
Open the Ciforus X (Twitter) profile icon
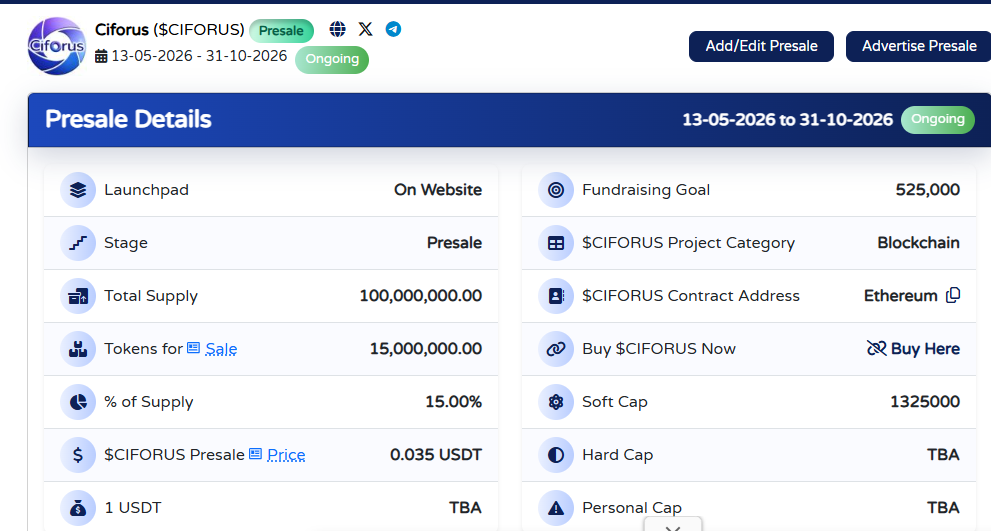365,29
